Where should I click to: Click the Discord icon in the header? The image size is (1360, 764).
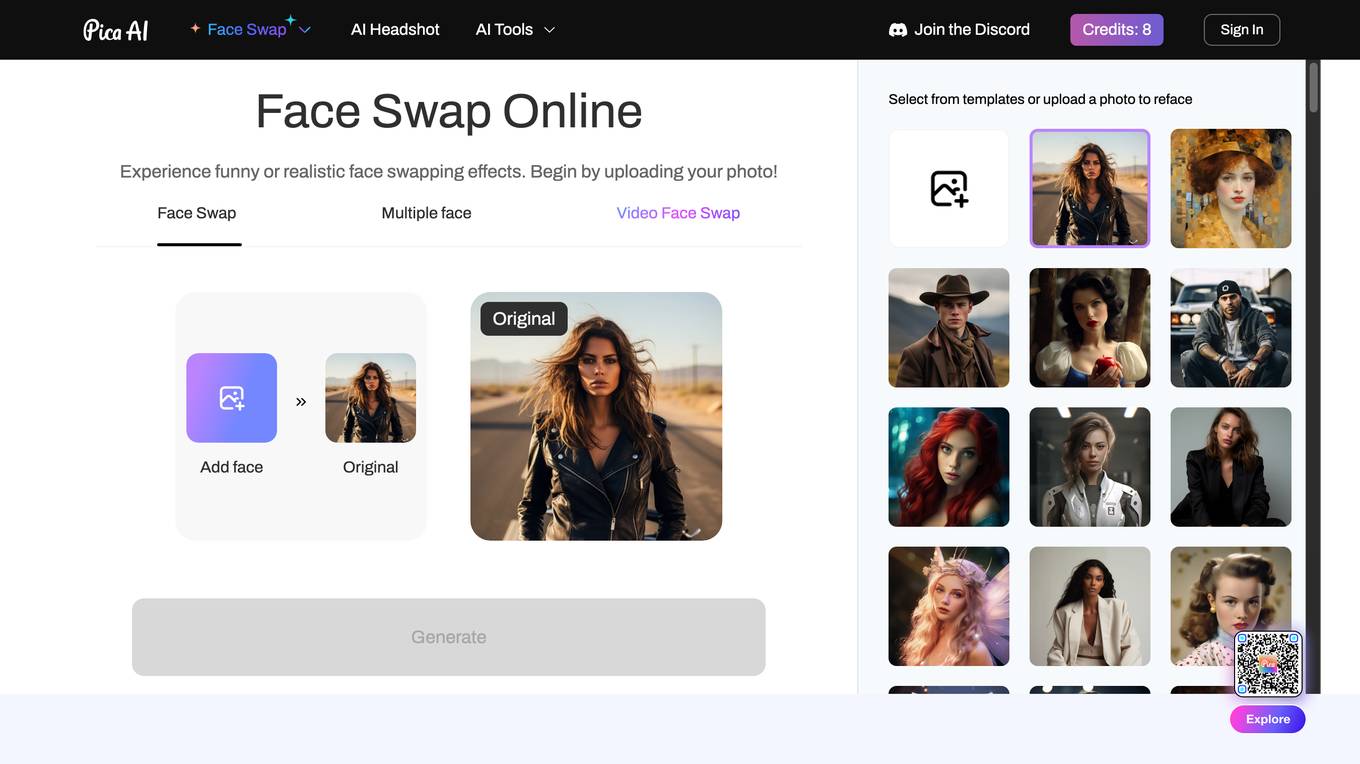pos(898,29)
